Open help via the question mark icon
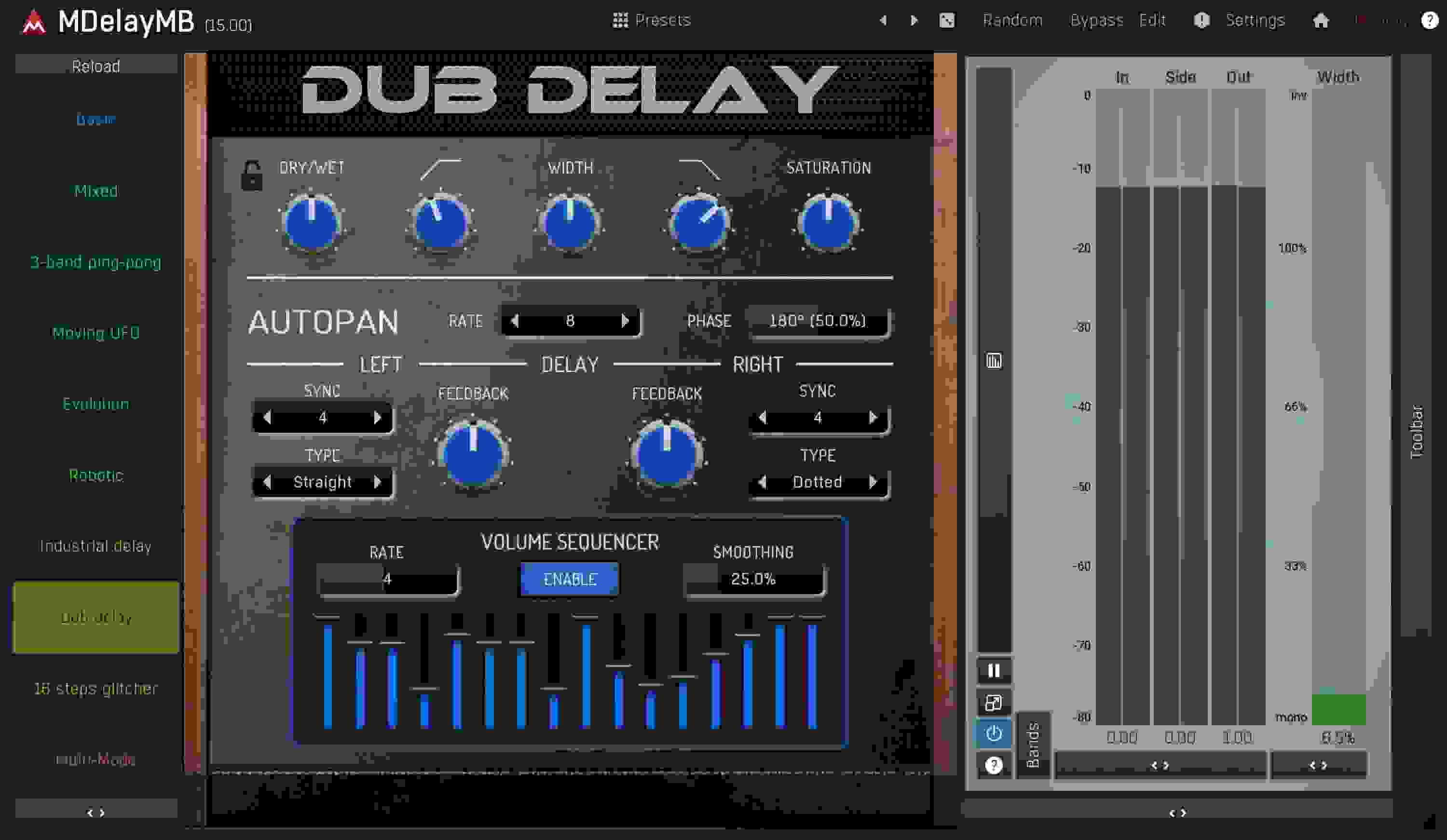Viewport: 1447px width, 840px height. pyautogui.click(x=1429, y=20)
